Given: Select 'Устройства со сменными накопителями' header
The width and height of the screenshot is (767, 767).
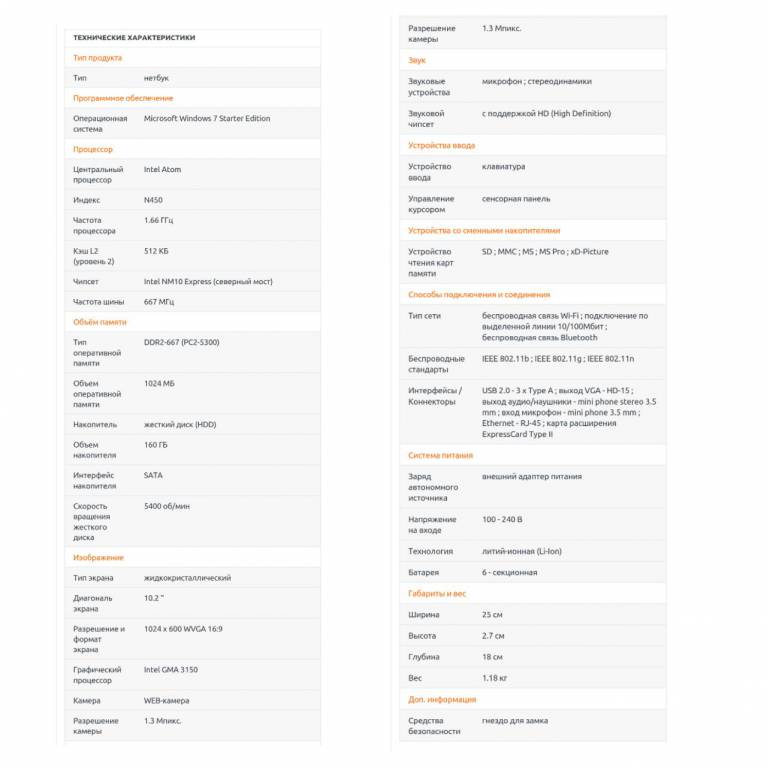Looking at the screenshot, I should point(484,230).
